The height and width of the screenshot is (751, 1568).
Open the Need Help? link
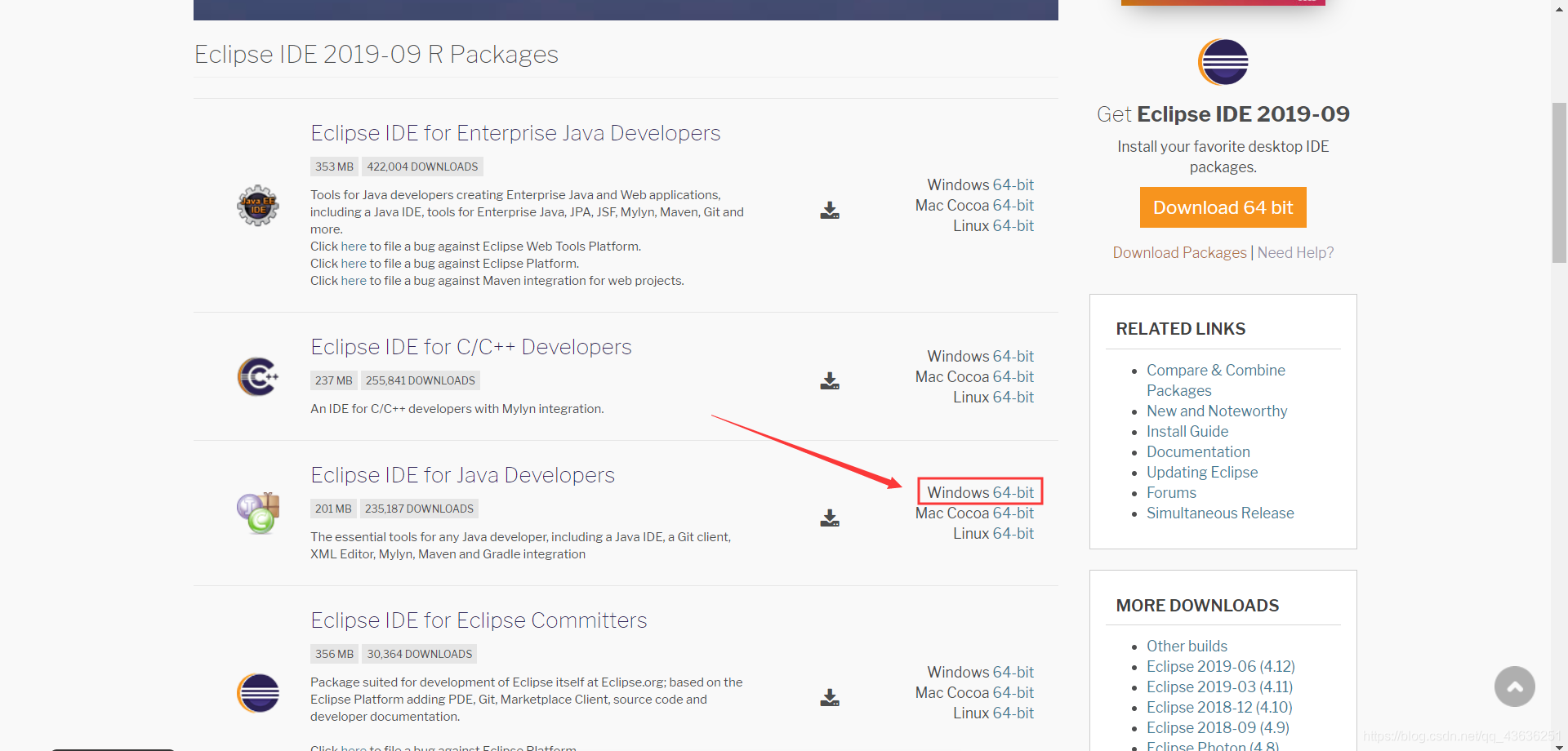(1295, 253)
